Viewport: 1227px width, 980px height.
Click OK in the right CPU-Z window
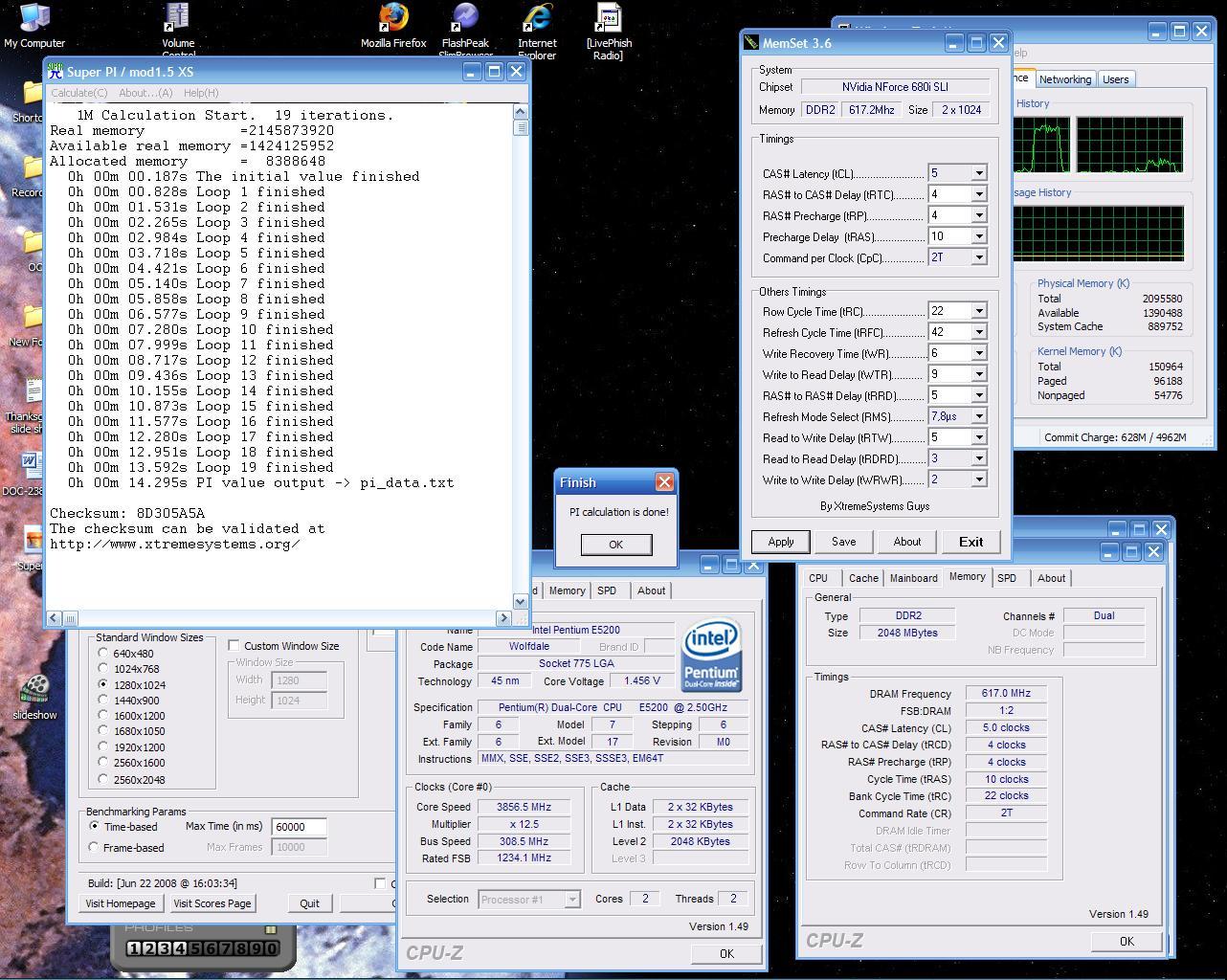(1127, 941)
